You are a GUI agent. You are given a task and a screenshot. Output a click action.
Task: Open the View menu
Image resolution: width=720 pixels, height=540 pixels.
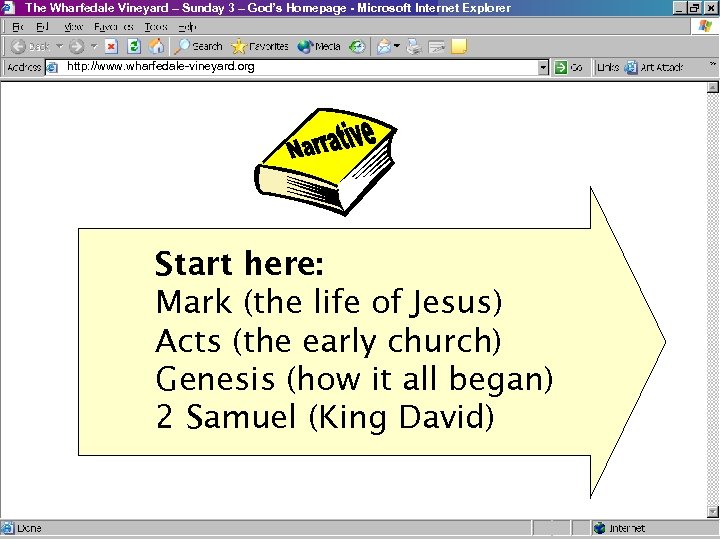click(73, 27)
